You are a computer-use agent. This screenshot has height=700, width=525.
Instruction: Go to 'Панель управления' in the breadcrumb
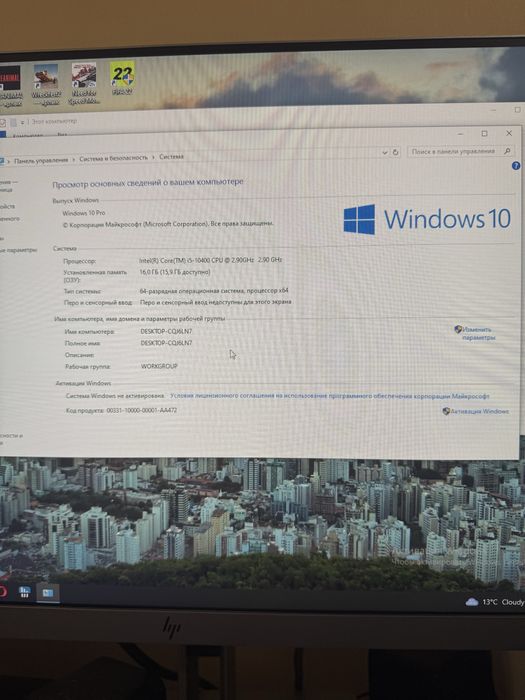point(41,160)
